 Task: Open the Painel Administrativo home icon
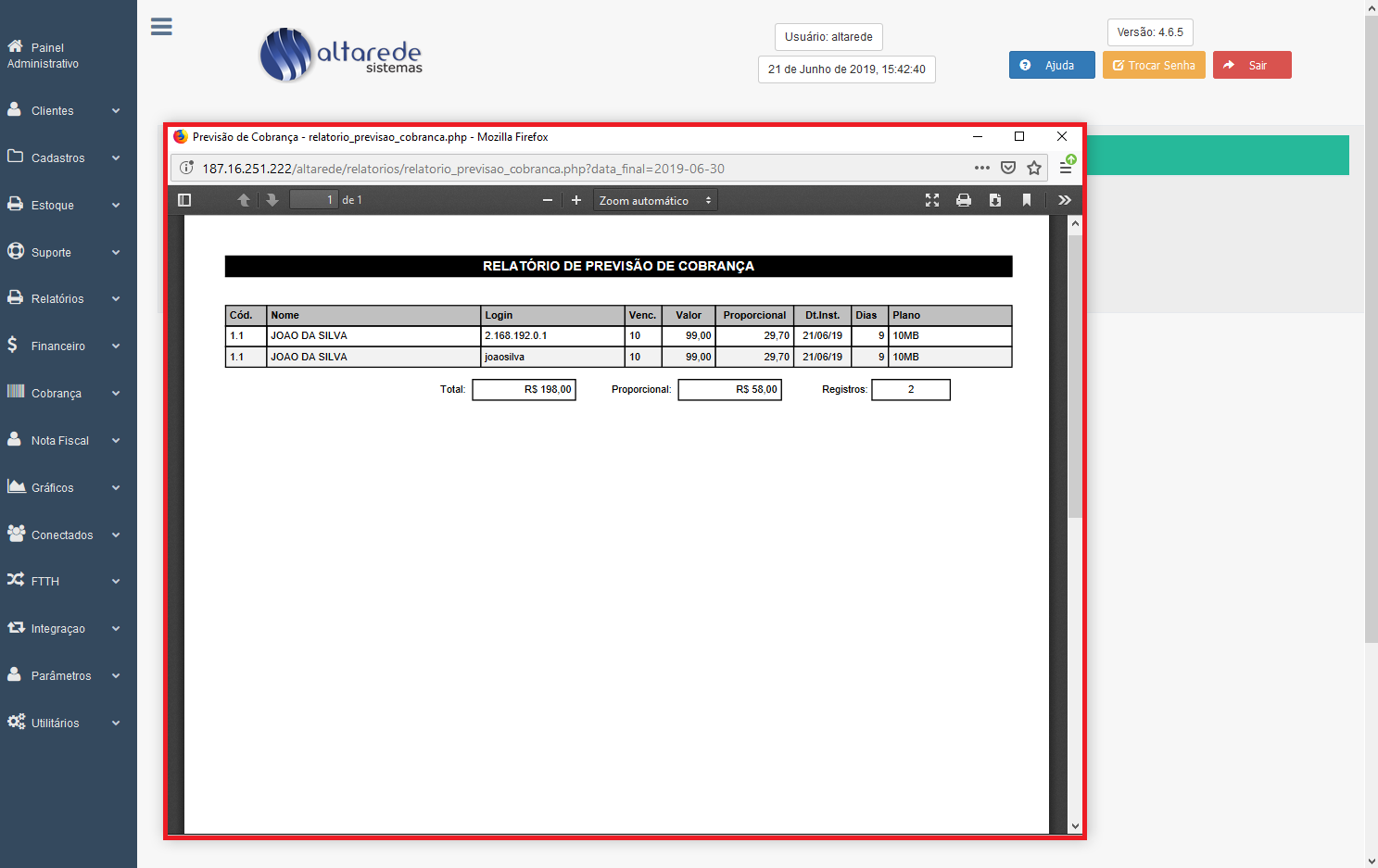15,46
